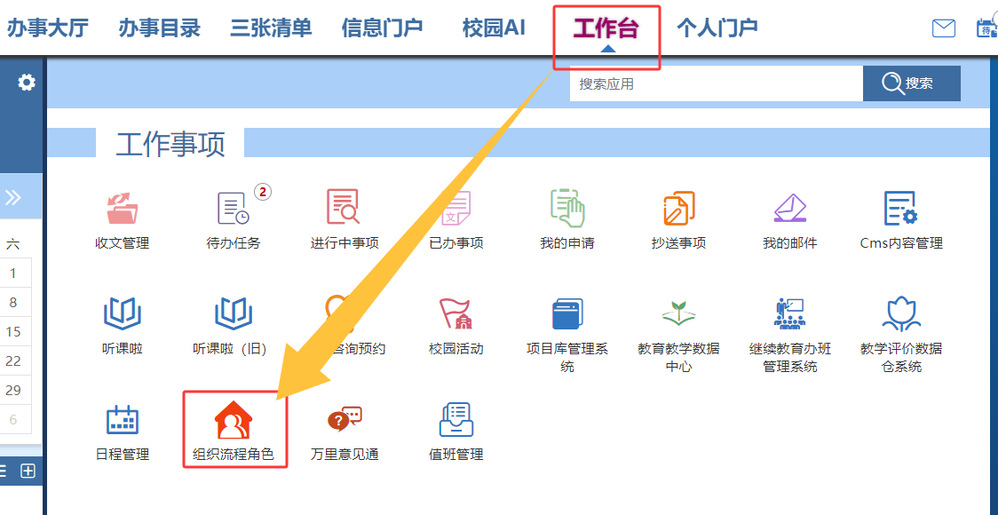This screenshot has width=998, height=515.
Task: Click the 搜索应用 search input field
Action: (715, 84)
